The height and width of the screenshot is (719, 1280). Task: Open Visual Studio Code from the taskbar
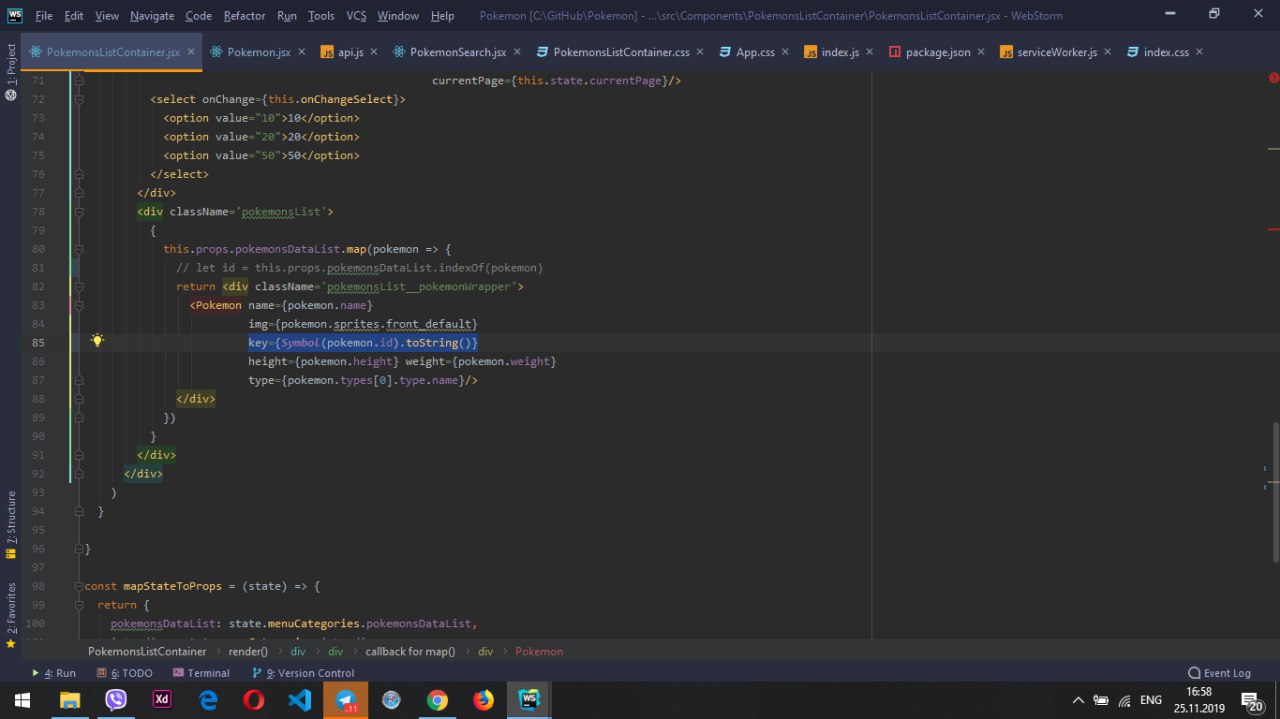[x=300, y=700]
